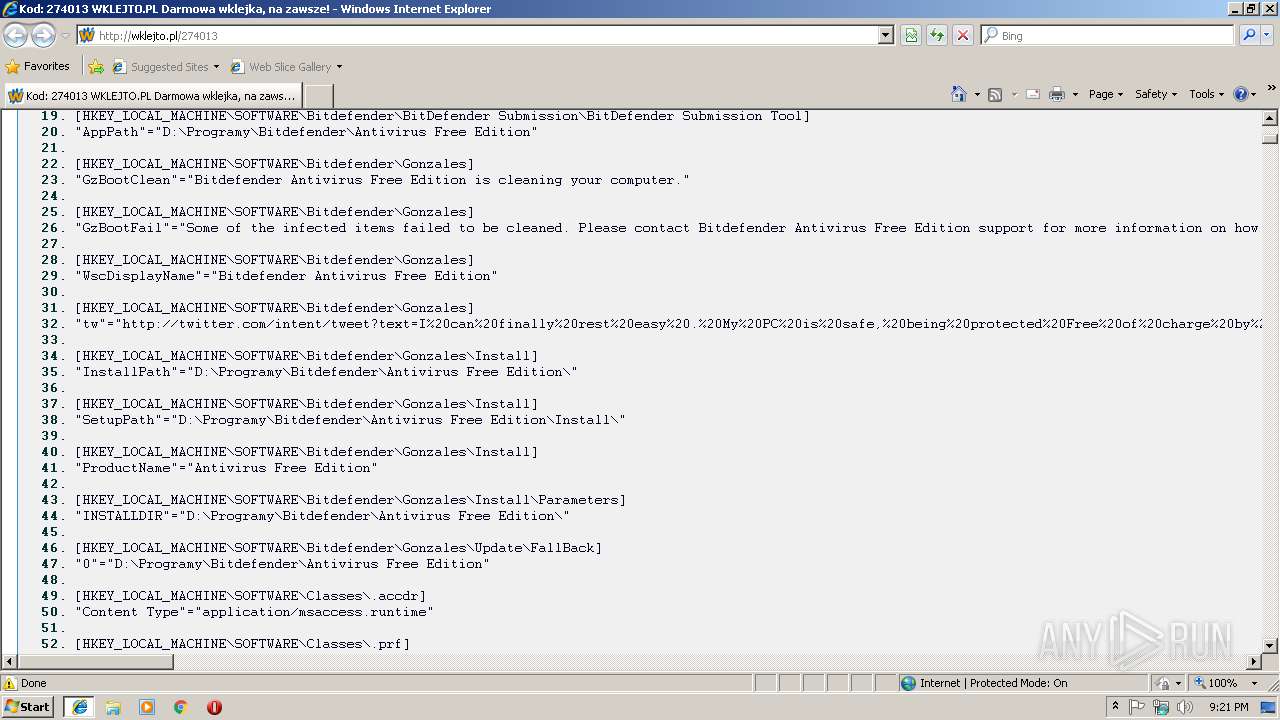1280x720 pixels.
Task: Click line 35 InstallPath text
Action: point(326,372)
